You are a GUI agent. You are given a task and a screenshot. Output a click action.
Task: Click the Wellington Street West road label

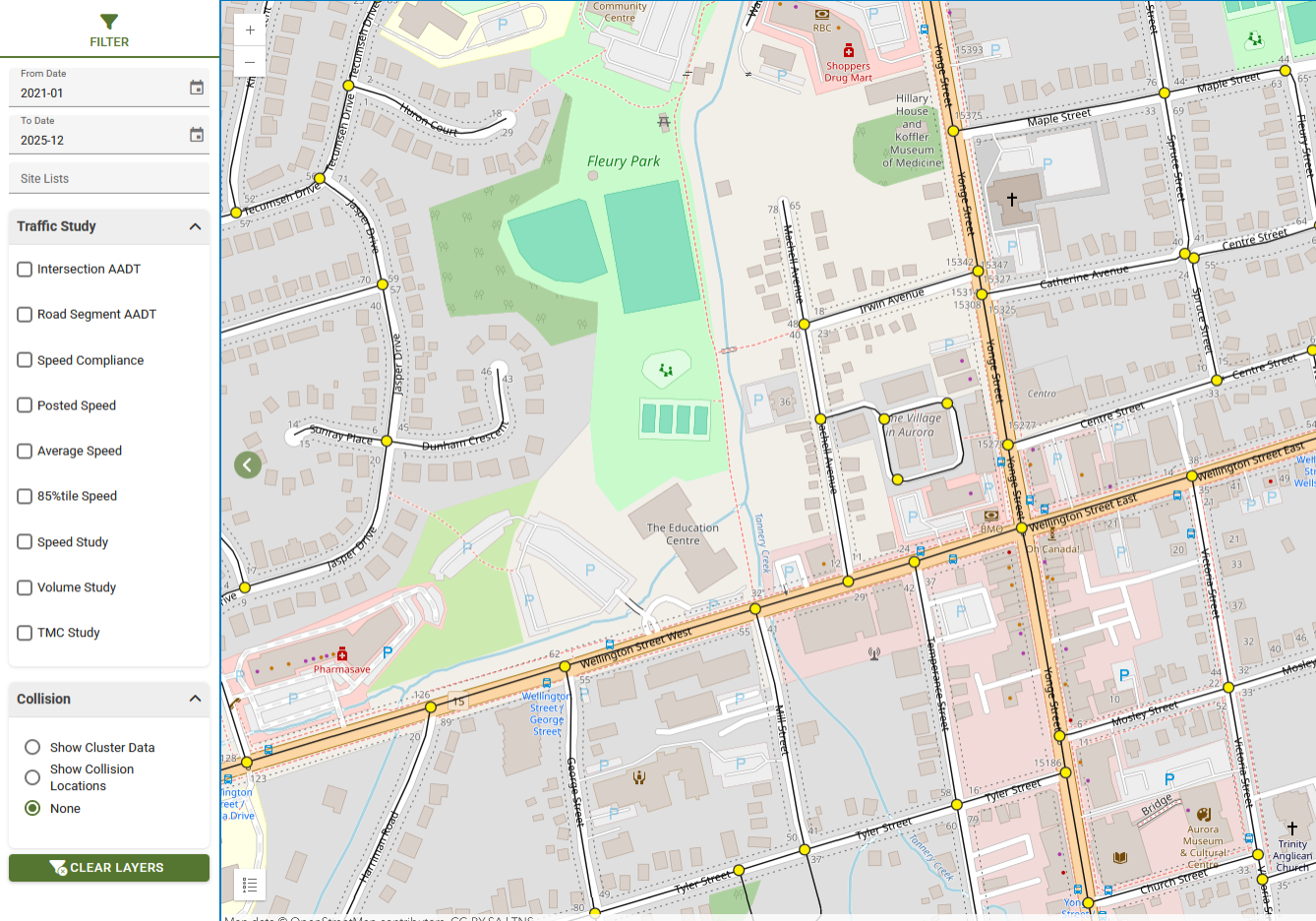[636, 649]
